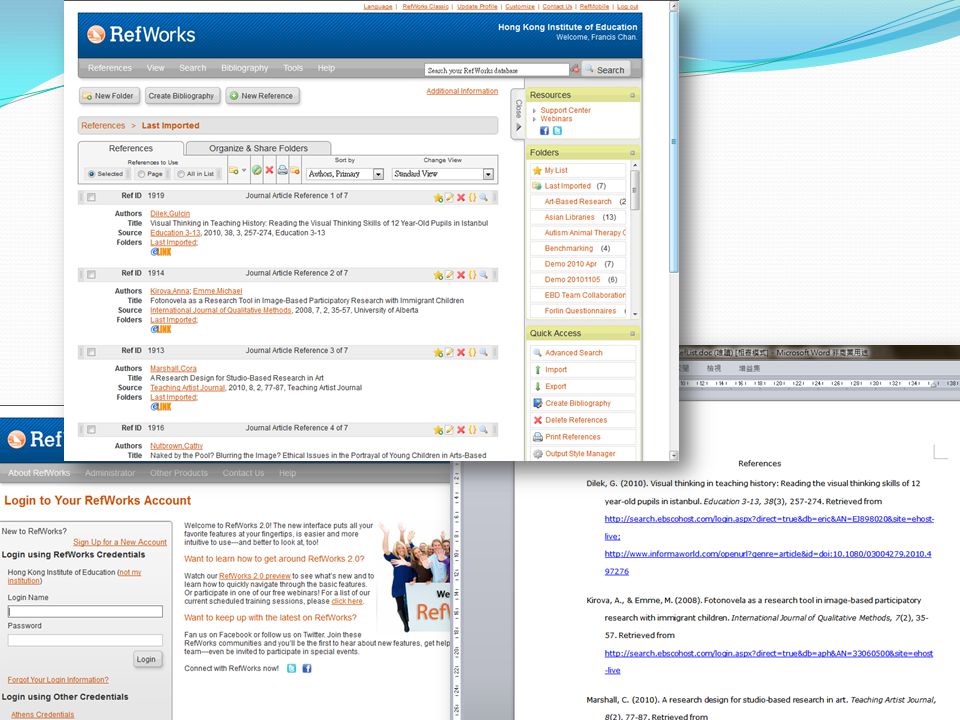960x720 pixels.
Task: Click scroll-down arrow of Folders list
Action: [635, 314]
